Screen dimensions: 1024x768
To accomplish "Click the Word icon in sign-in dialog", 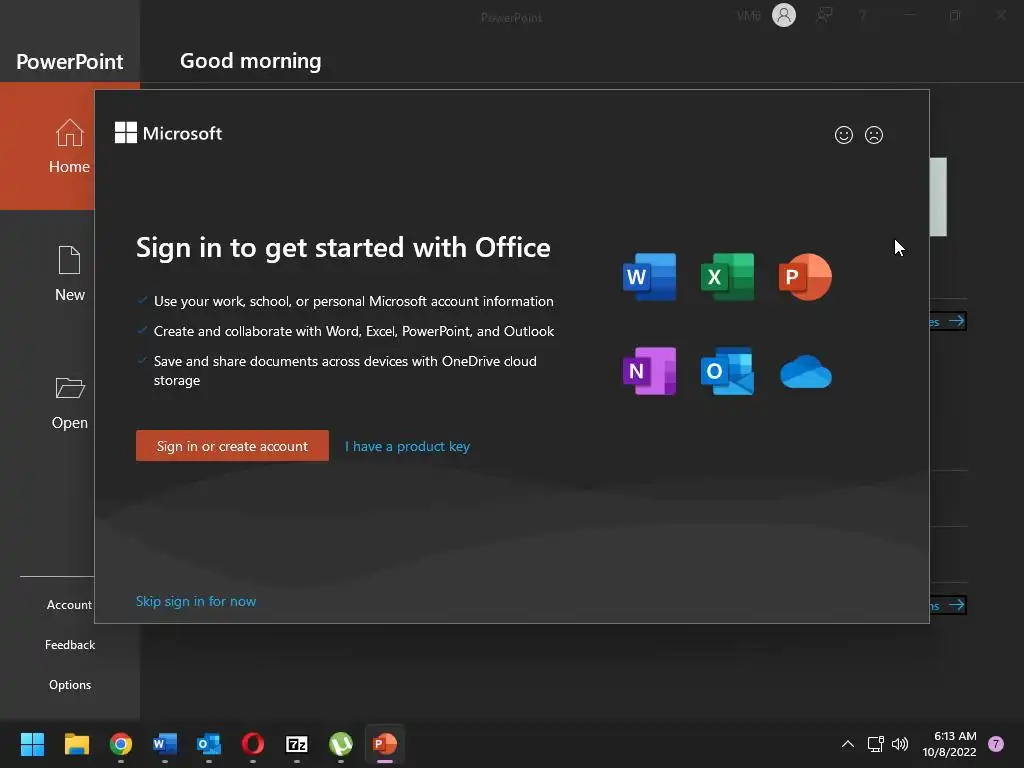I will click(650, 277).
